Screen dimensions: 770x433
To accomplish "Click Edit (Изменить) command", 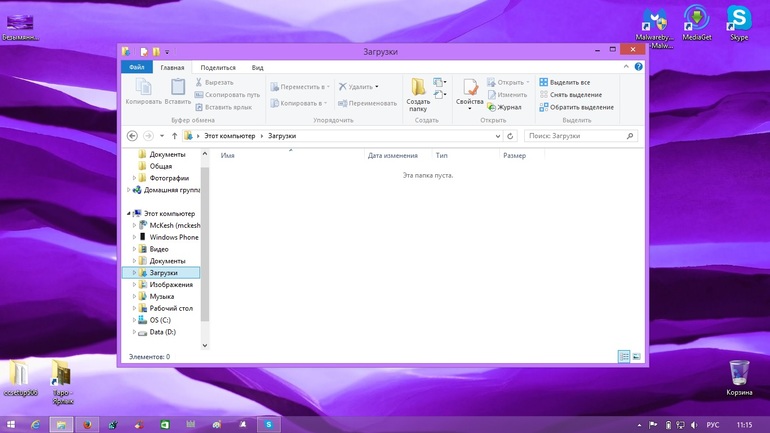I will pyautogui.click(x=507, y=95).
